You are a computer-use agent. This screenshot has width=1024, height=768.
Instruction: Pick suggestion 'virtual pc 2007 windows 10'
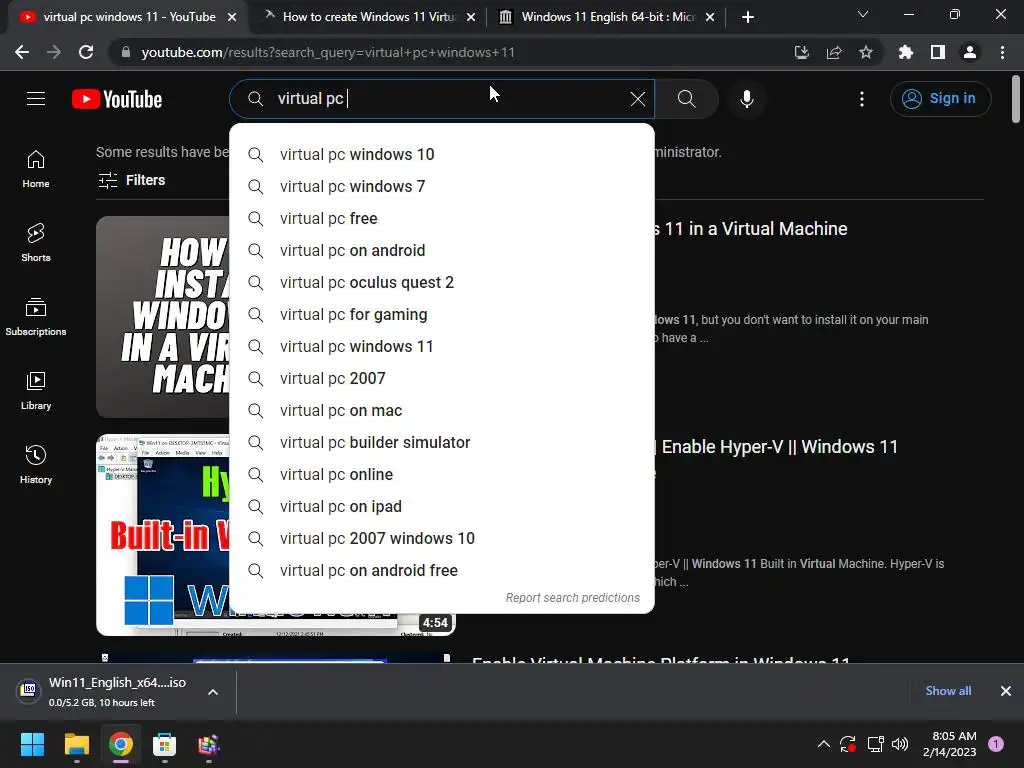[x=442, y=539]
